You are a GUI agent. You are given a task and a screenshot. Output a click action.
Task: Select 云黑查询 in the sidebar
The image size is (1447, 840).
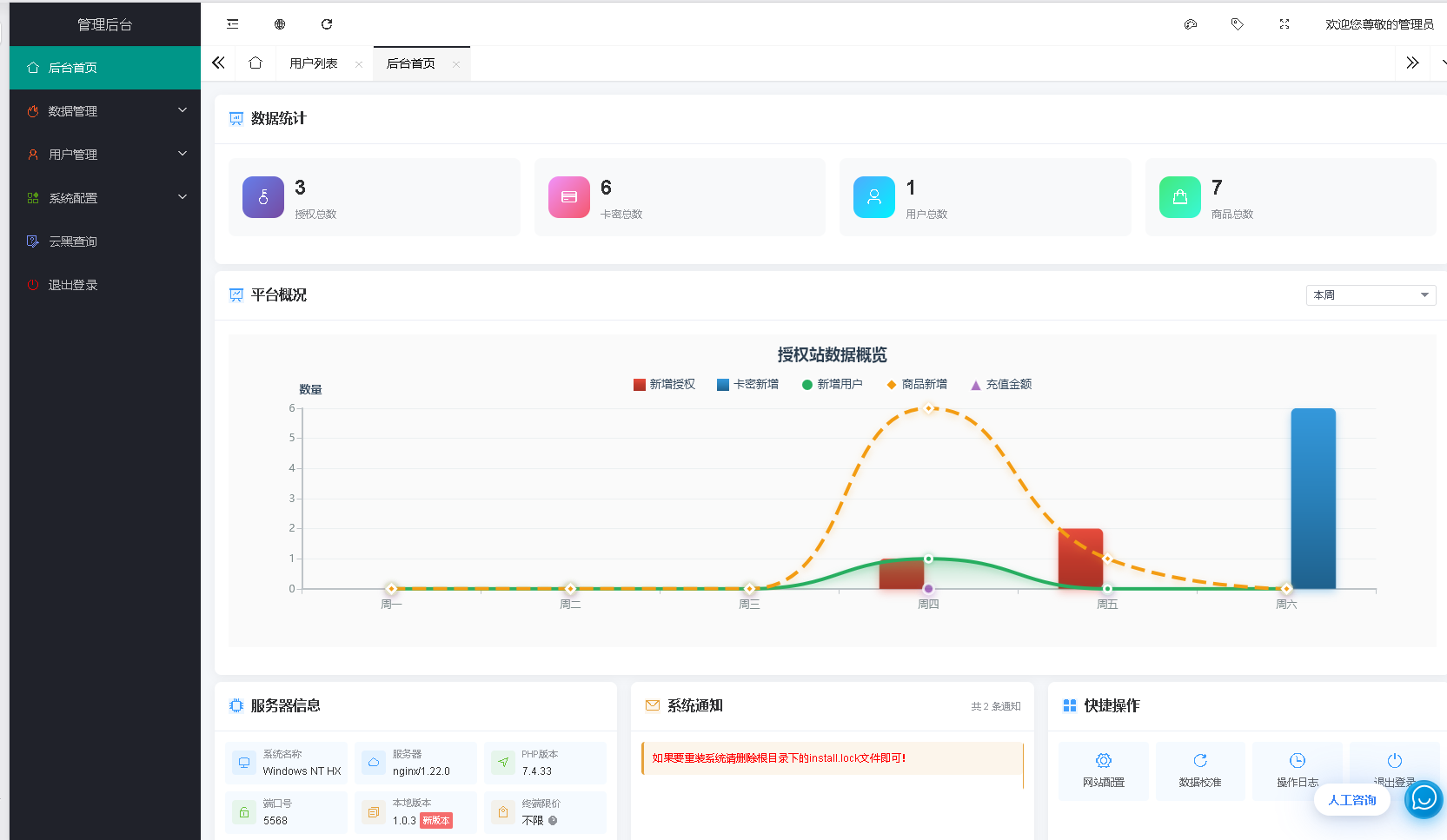104,241
